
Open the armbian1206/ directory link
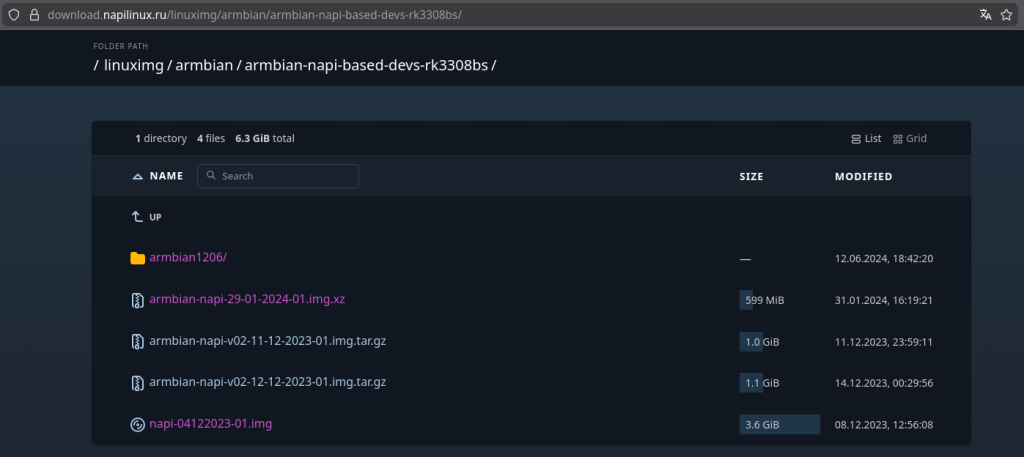pos(188,258)
